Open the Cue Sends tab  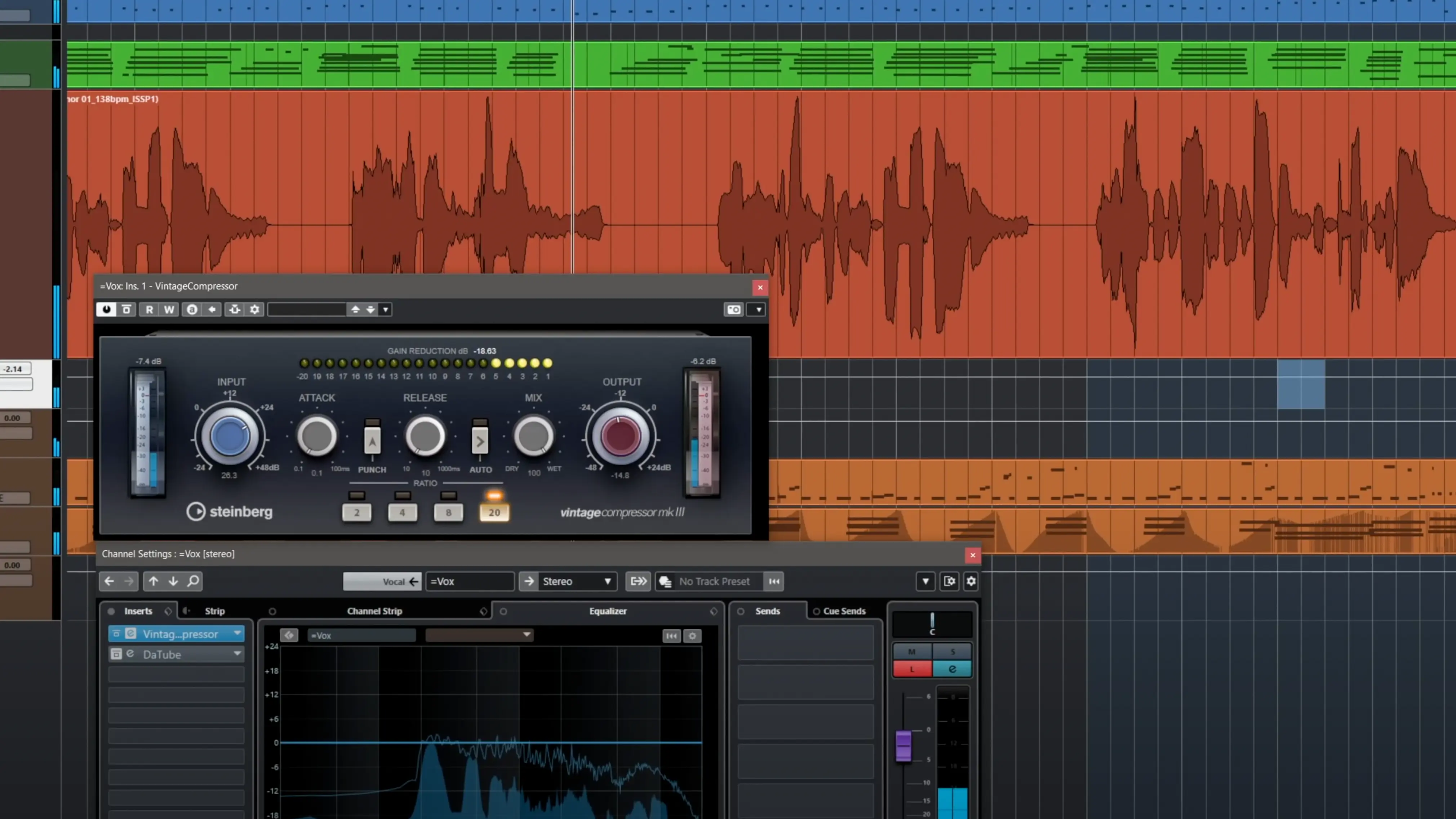844,610
